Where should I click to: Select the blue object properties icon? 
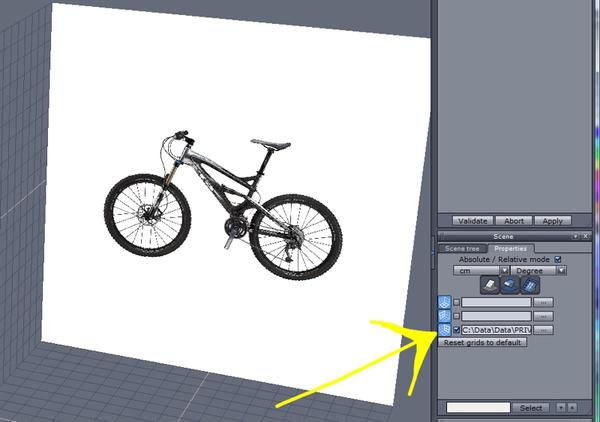pyautogui.click(x=510, y=285)
